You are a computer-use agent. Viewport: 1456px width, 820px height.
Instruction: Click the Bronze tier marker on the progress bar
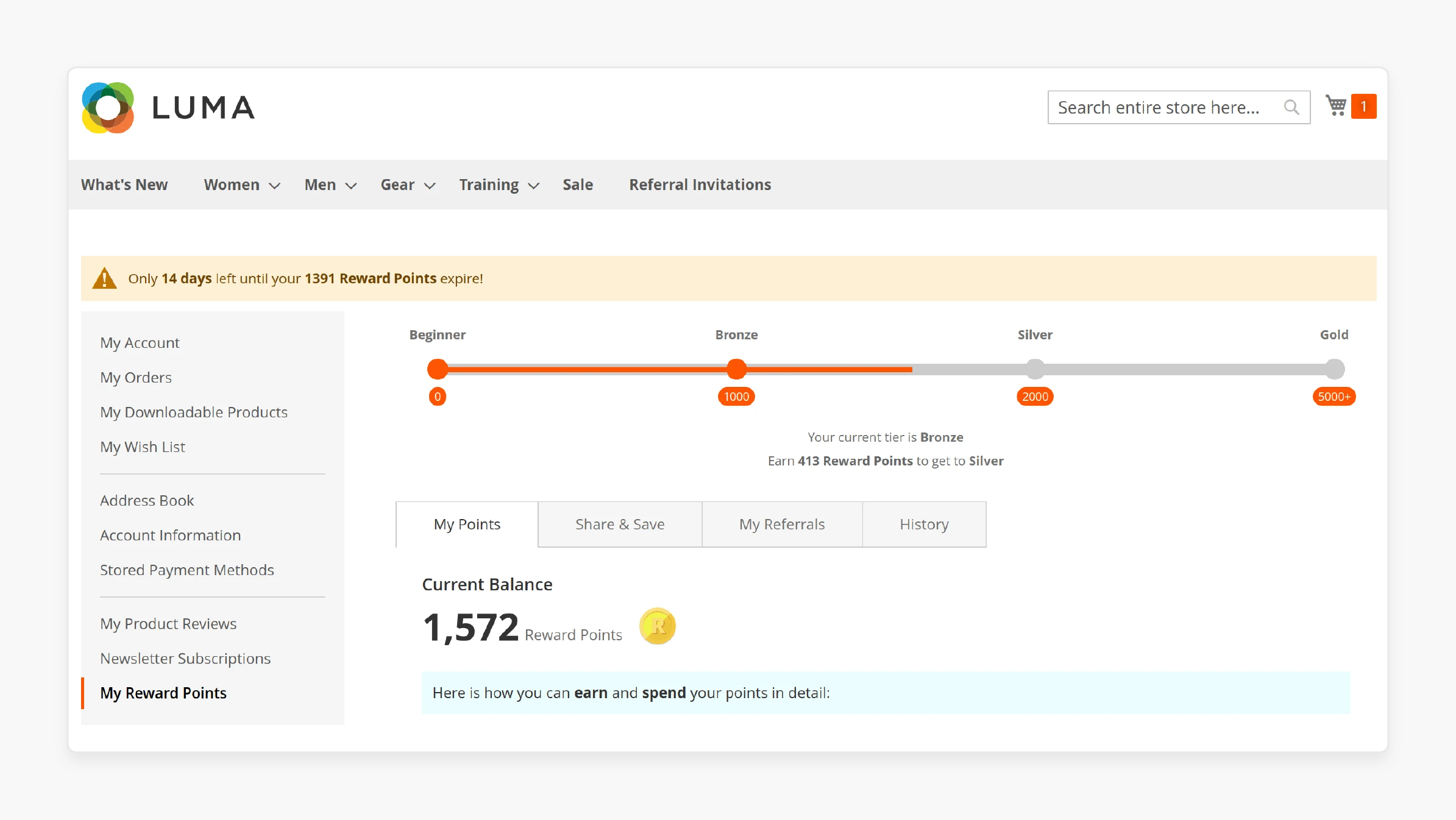[736, 369]
